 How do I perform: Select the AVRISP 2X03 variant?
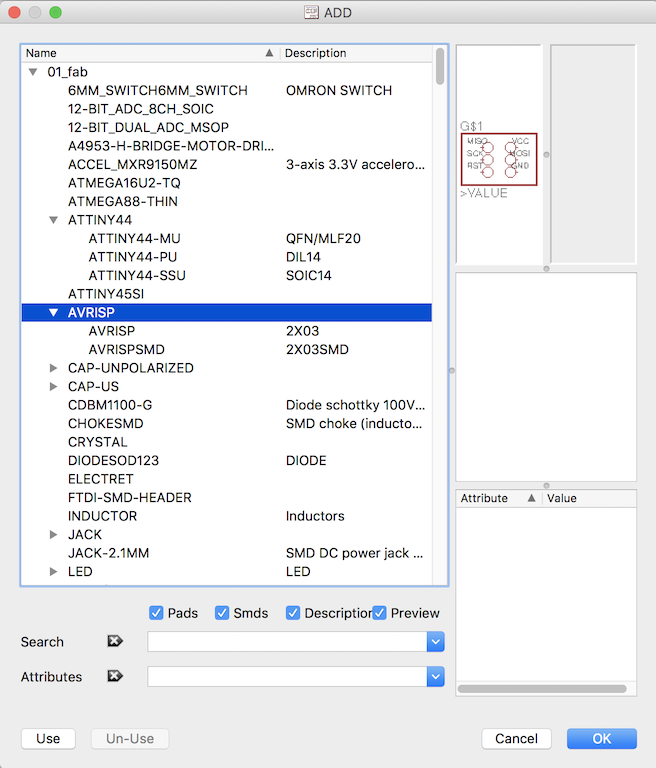point(226,331)
